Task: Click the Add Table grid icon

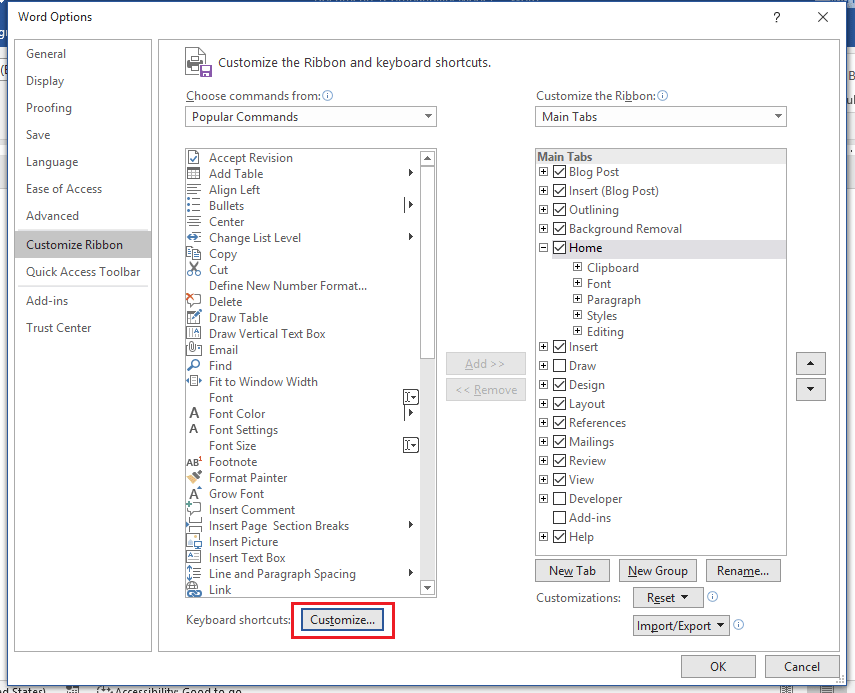Action: (194, 173)
